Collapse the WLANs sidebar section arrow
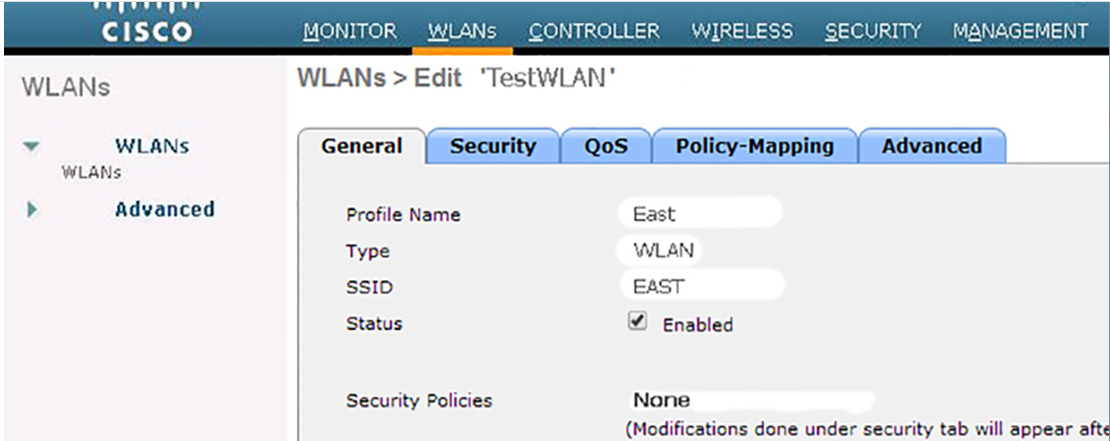The height and width of the screenshot is (441, 1110). coord(31,147)
